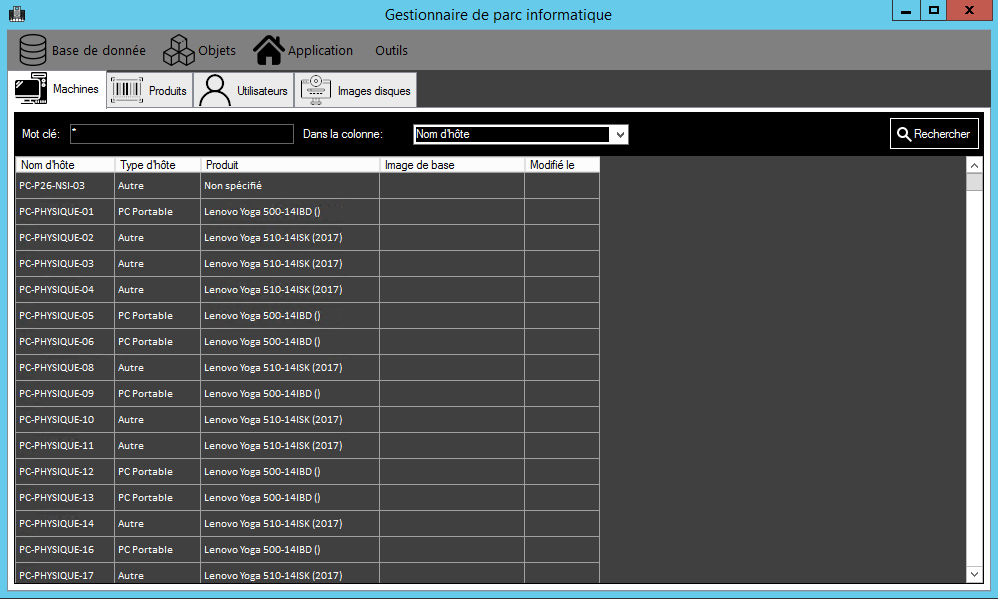
Task: Click Lenovo Yoga product cell of PC-PHYSIQUE-10
Action: tap(290, 419)
